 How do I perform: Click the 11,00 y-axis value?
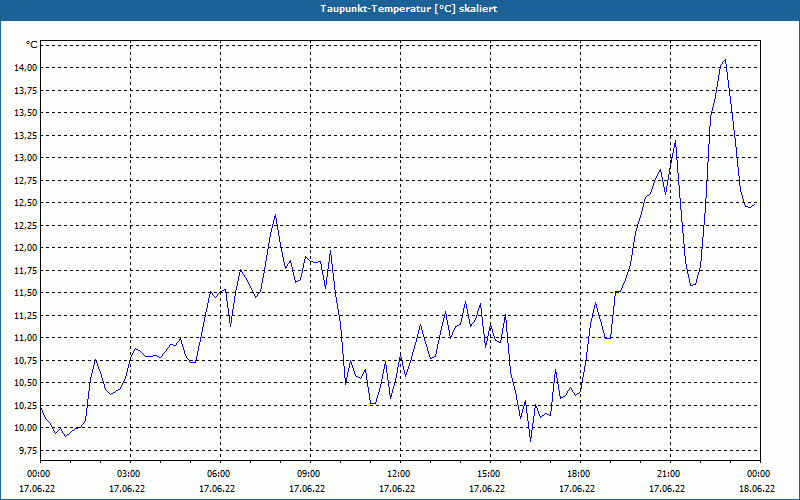pos(26,338)
